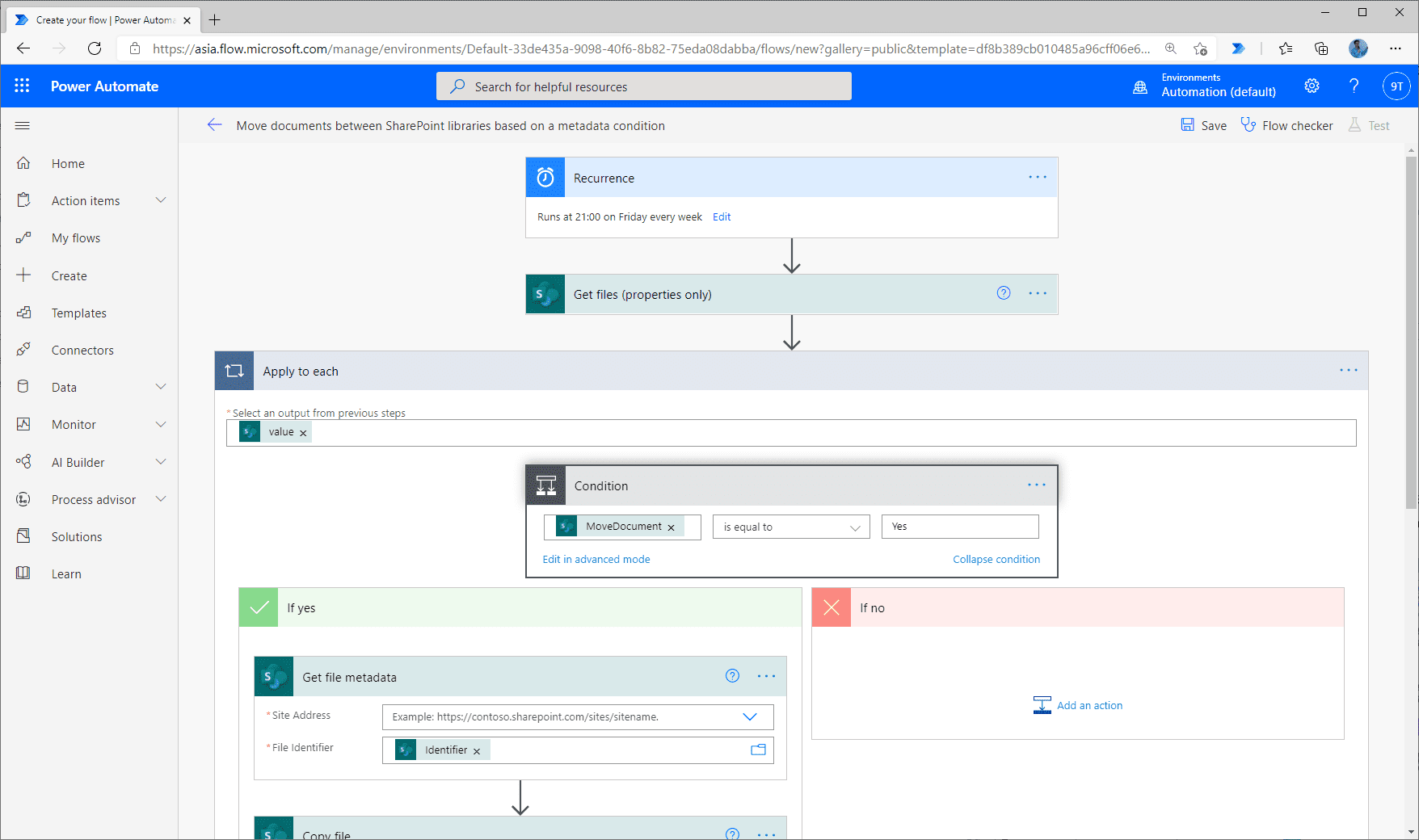Open the Condition ellipsis menu
The image size is (1419, 840).
click(x=1037, y=485)
